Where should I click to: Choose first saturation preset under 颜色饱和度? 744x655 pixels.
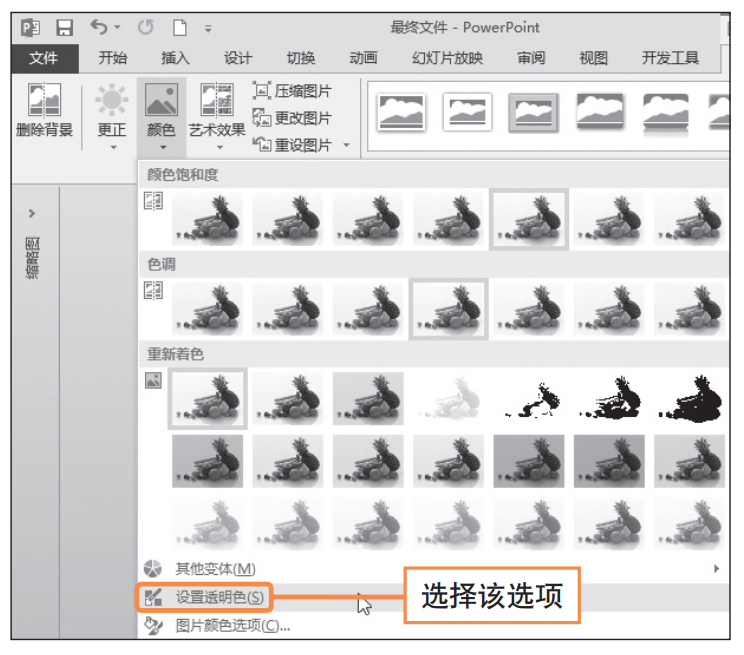(x=207, y=219)
